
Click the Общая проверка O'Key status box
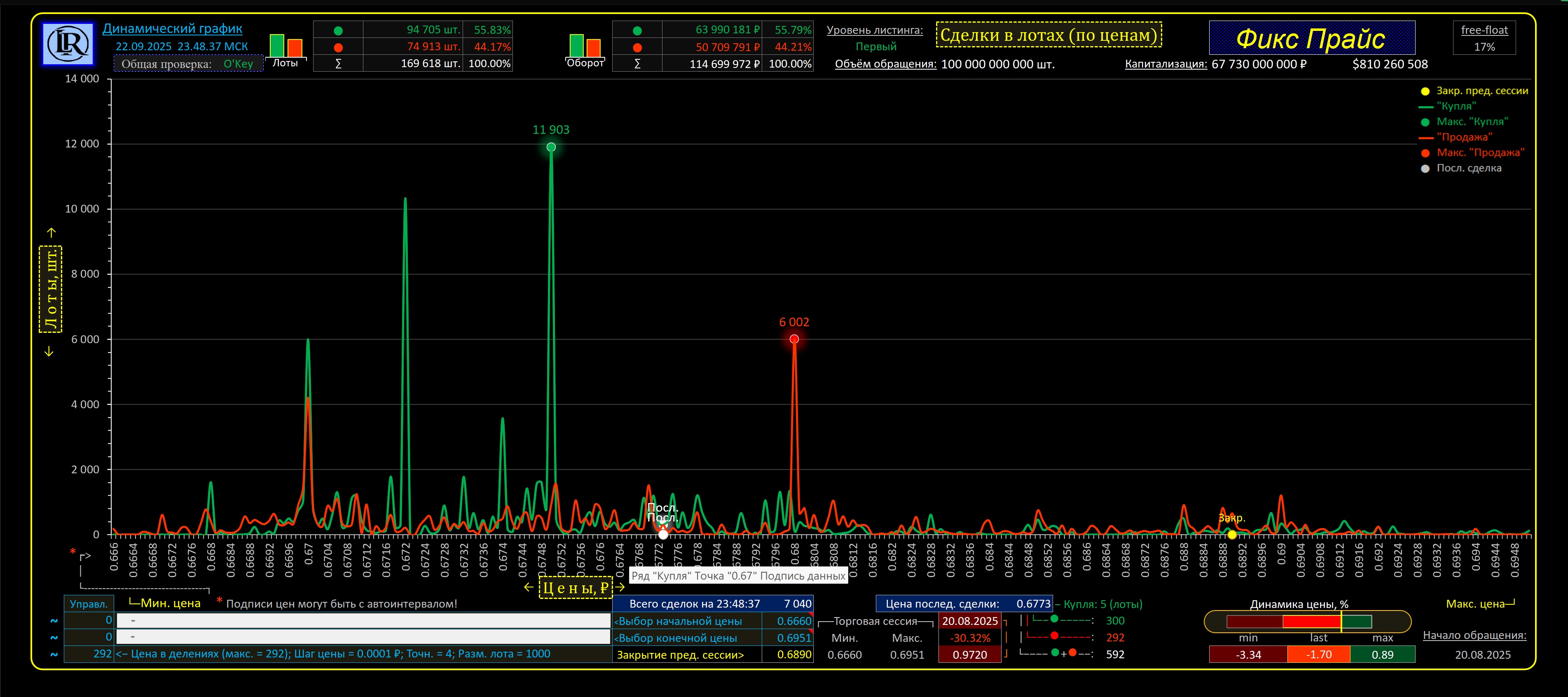188,64
